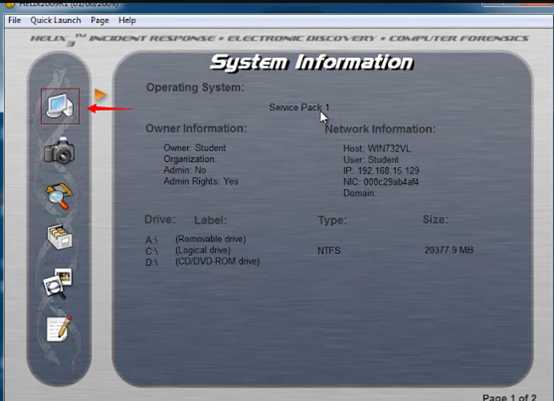This screenshot has height=401, width=554.
Task: Open the System Information computer icon
Action: click(60, 106)
